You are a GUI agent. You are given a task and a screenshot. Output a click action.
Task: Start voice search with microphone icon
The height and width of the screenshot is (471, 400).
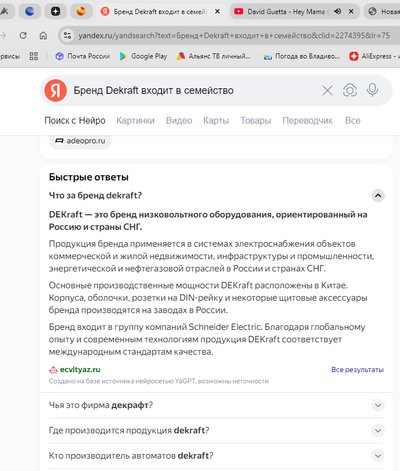(x=372, y=90)
